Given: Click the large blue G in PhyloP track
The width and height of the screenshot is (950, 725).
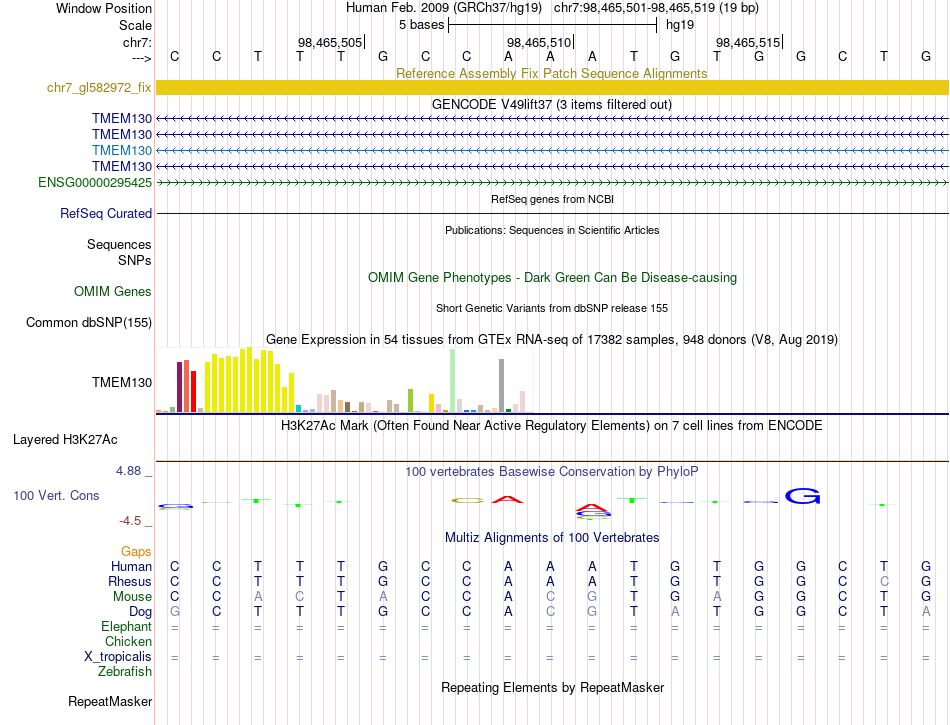Looking at the screenshot, I should [x=802, y=497].
